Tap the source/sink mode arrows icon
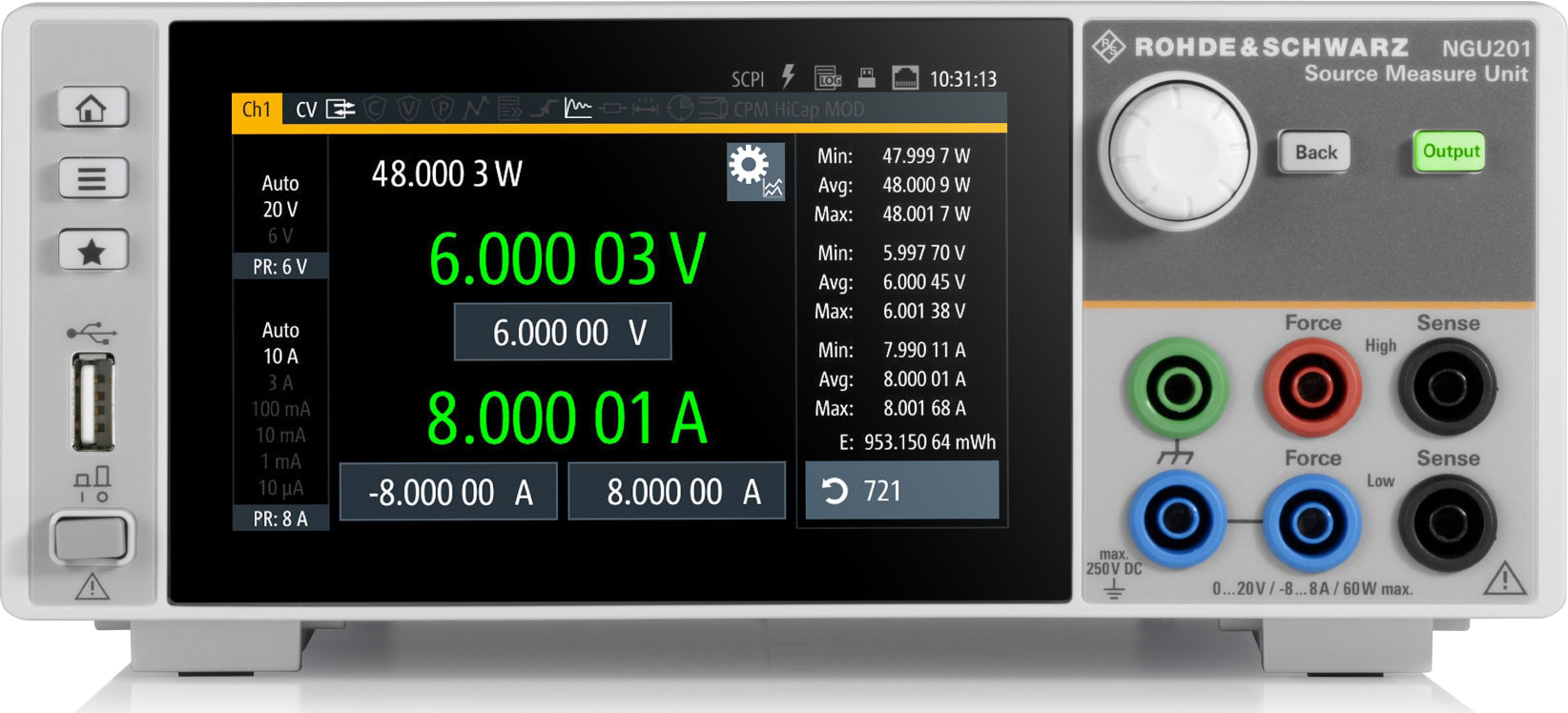 340,110
